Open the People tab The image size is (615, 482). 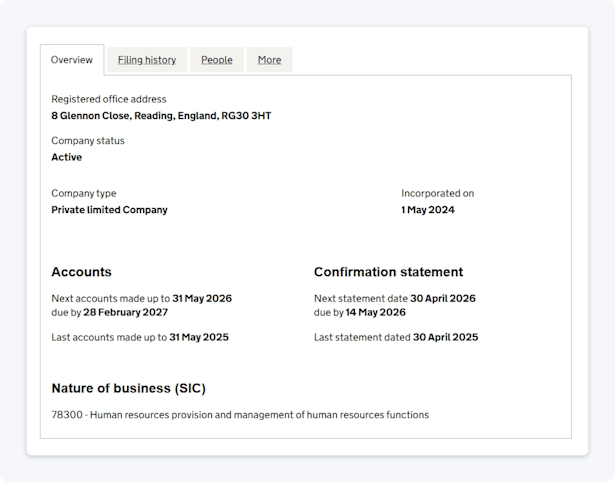coord(217,60)
